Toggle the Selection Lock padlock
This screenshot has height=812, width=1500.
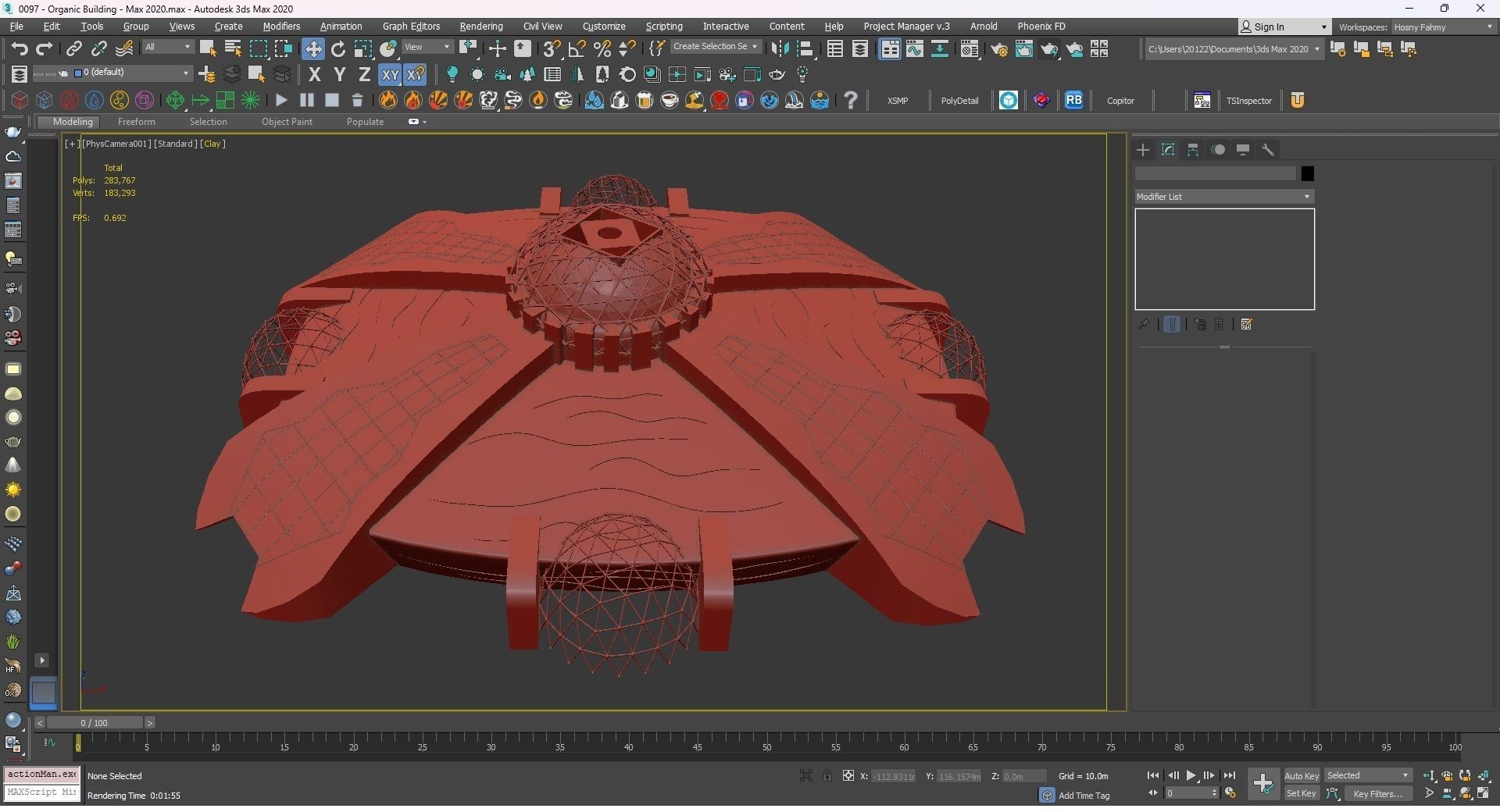[x=827, y=776]
